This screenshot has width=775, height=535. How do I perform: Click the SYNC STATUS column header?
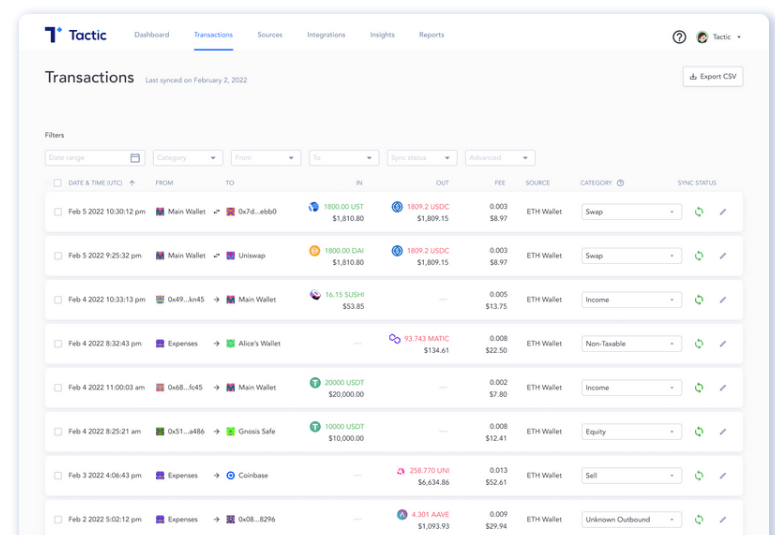pos(697,183)
